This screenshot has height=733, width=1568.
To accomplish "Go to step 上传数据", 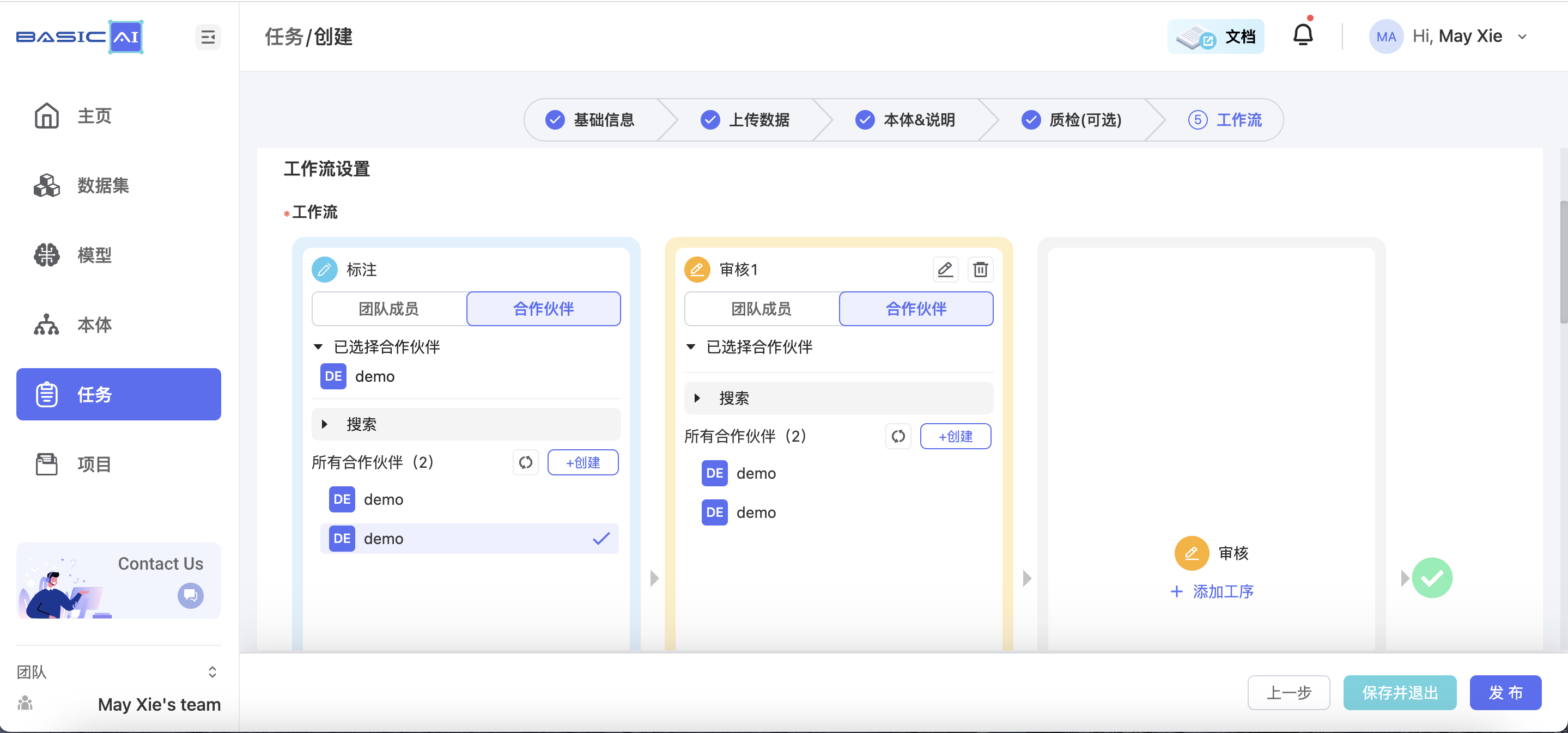I will 745,120.
